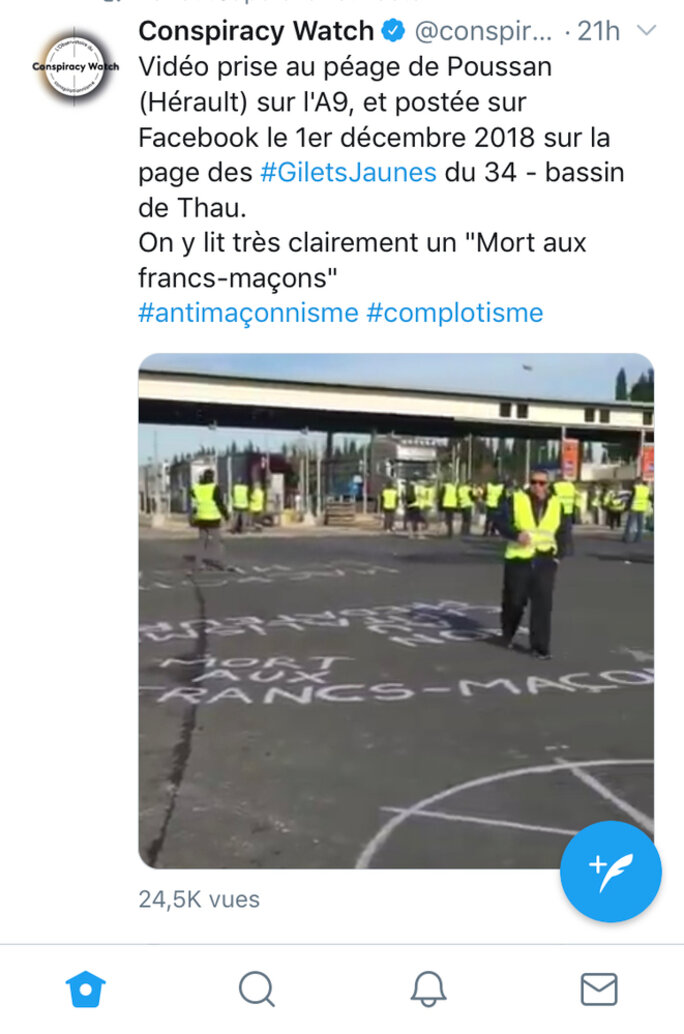Tap the compose tweet feather button
This screenshot has width=684, height=1034.
coord(611,872)
